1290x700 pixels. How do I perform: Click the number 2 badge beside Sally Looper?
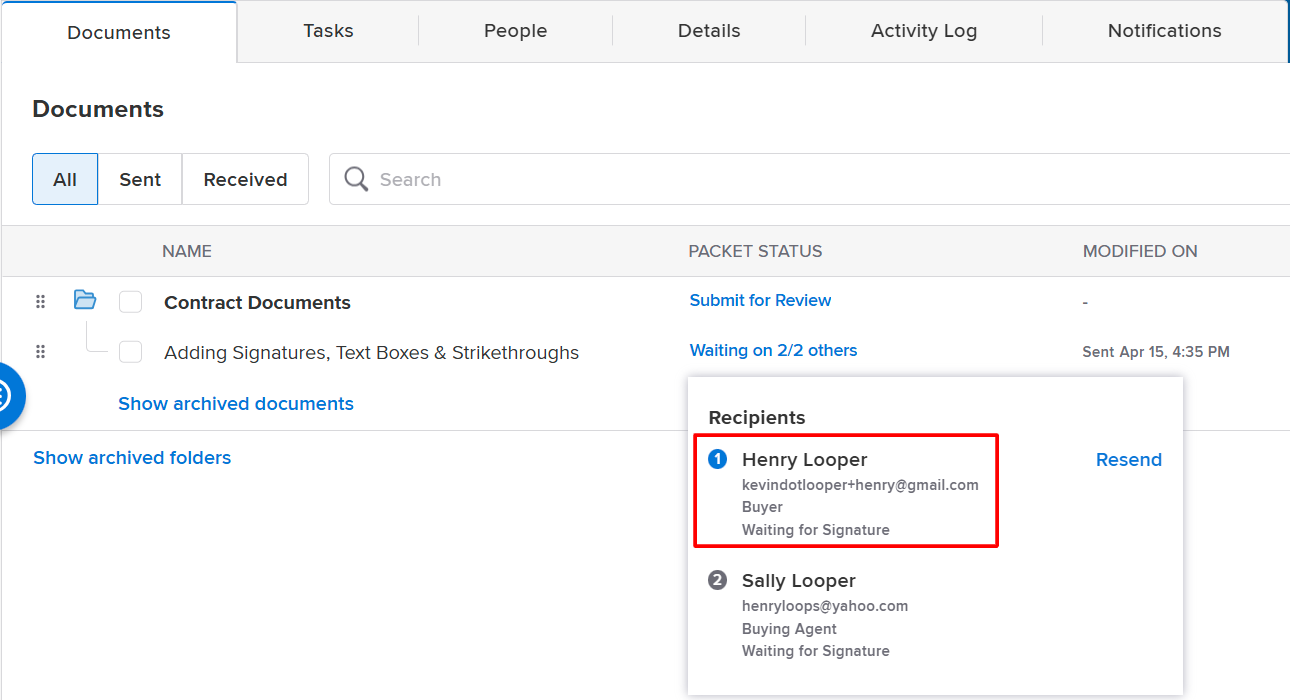(717, 580)
